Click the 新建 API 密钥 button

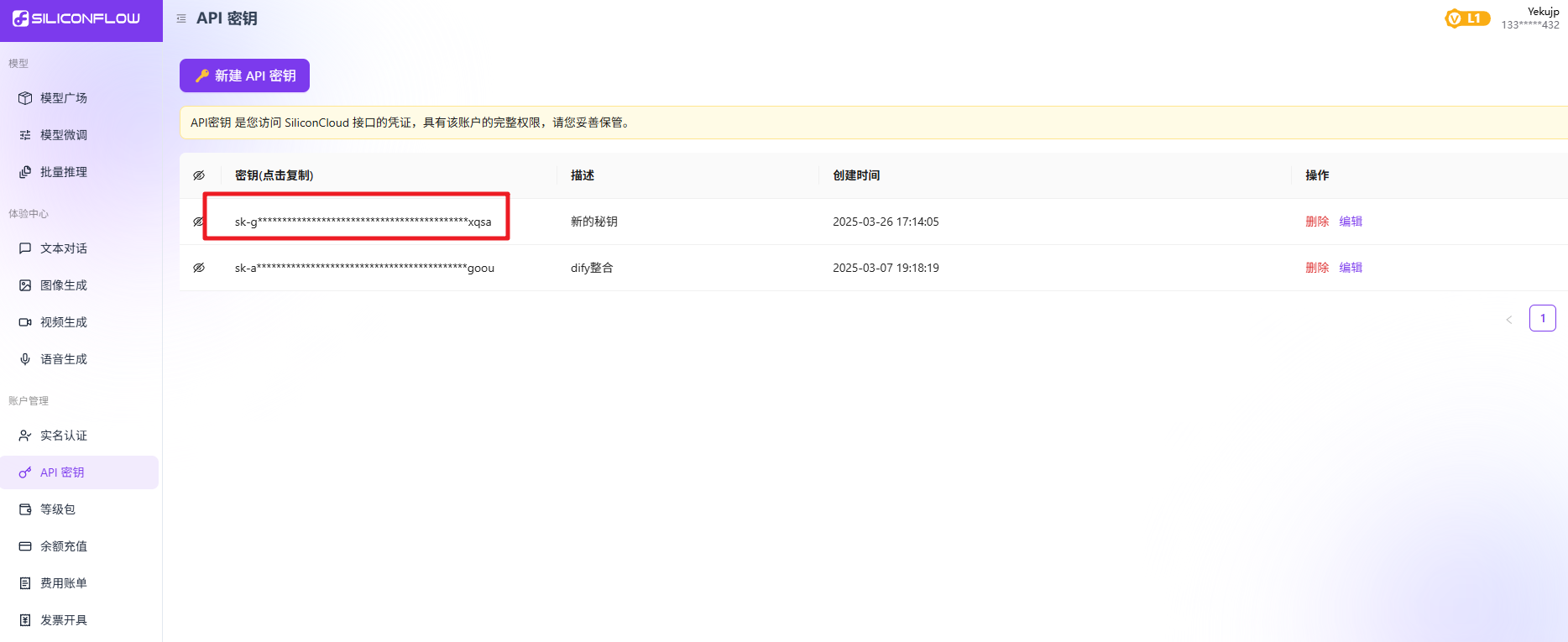pyautogui.click(x=244, y=76)
